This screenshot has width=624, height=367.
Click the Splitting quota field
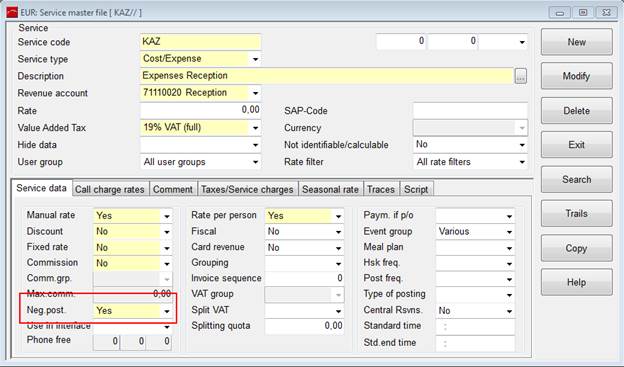coord(304,326)
